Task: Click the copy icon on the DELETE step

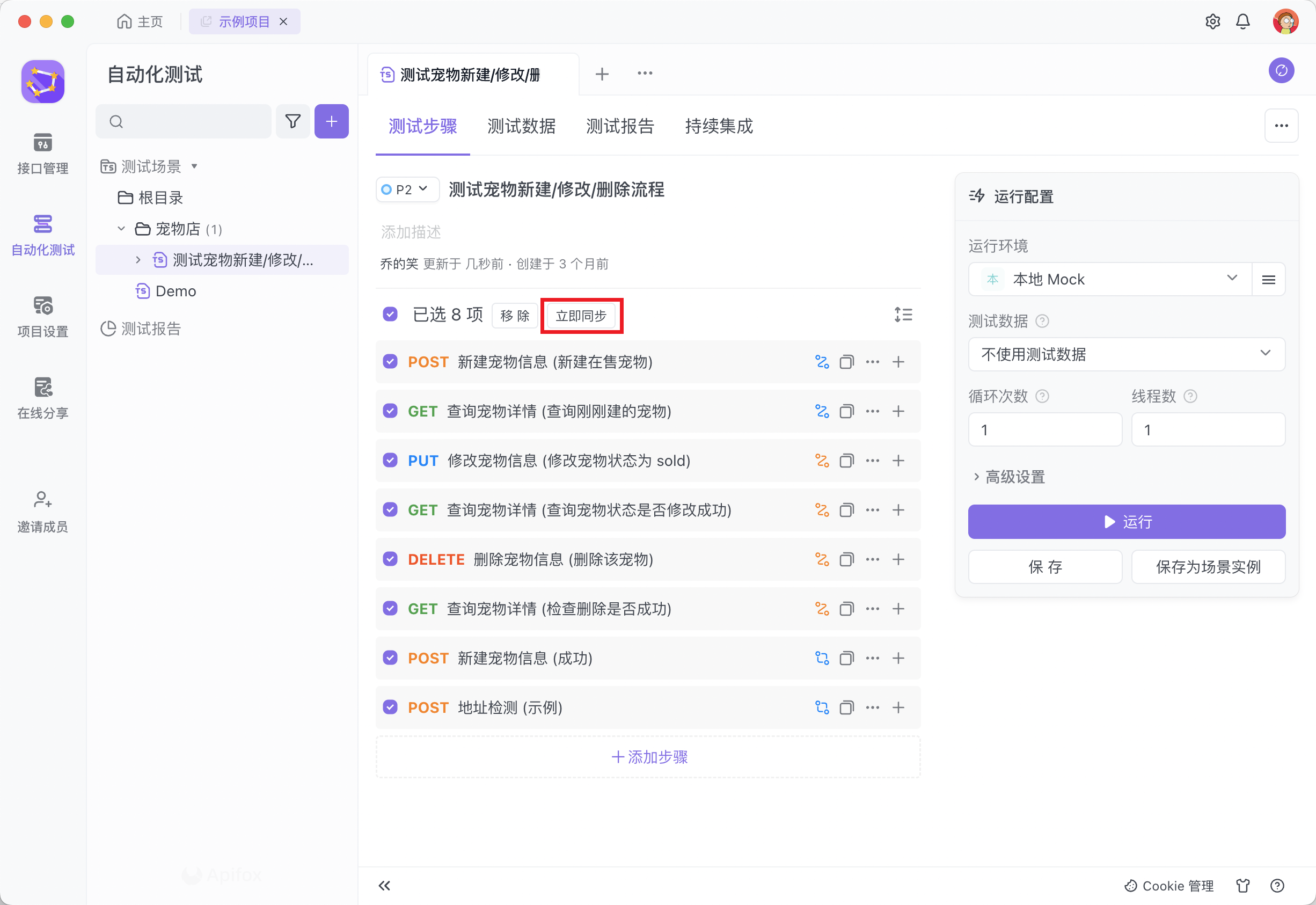Action: coord(846,560)
